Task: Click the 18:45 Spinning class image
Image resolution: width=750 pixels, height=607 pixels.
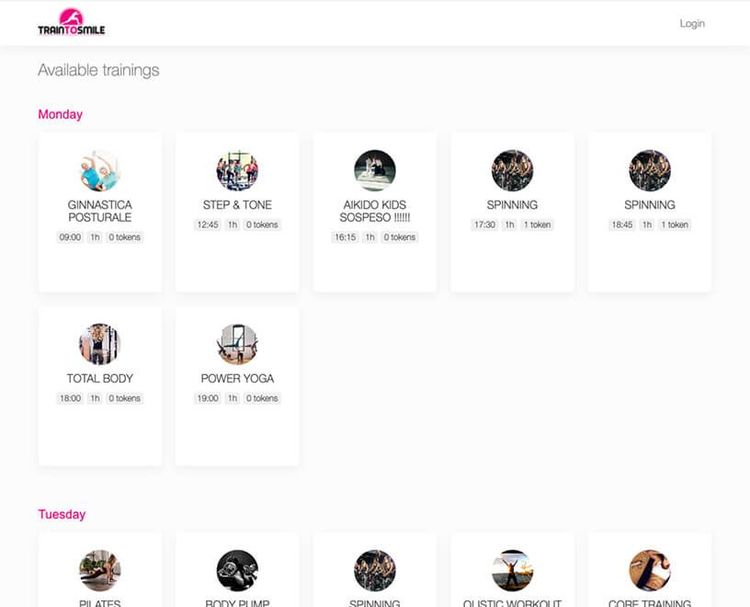Action: pyautogui.click(x=650, y=171)
